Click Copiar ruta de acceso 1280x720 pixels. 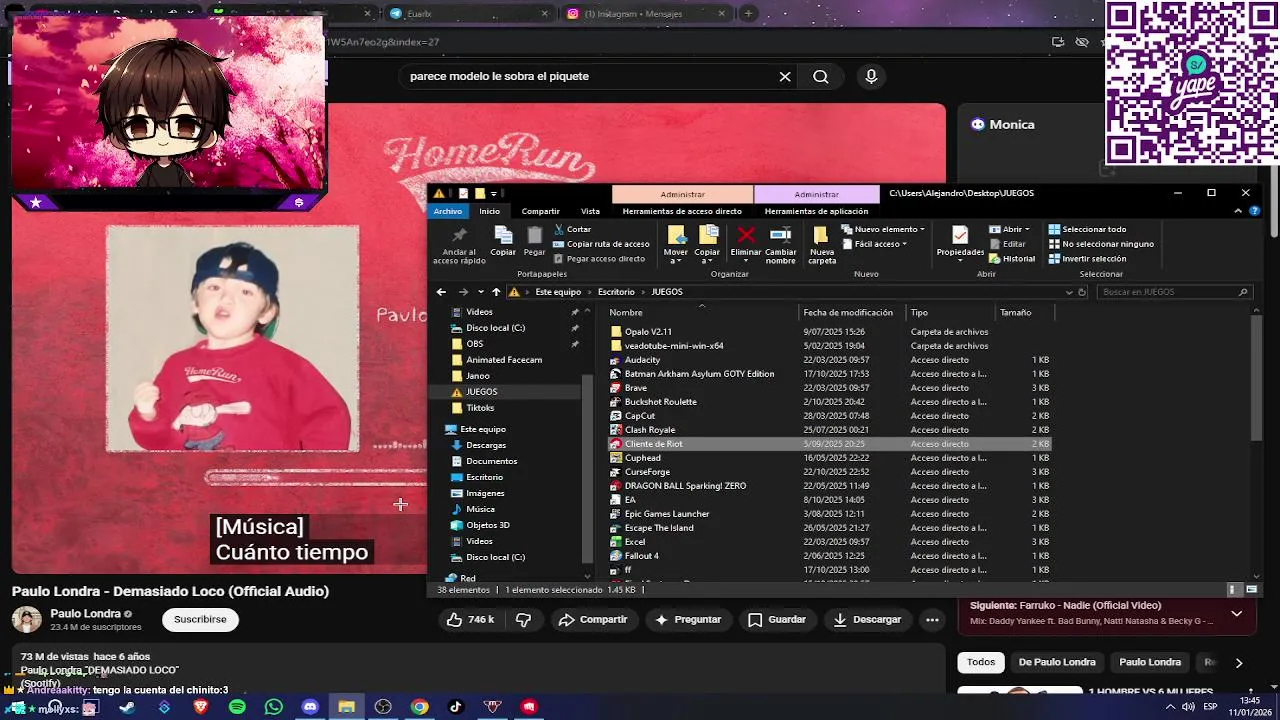click(602, 244)
